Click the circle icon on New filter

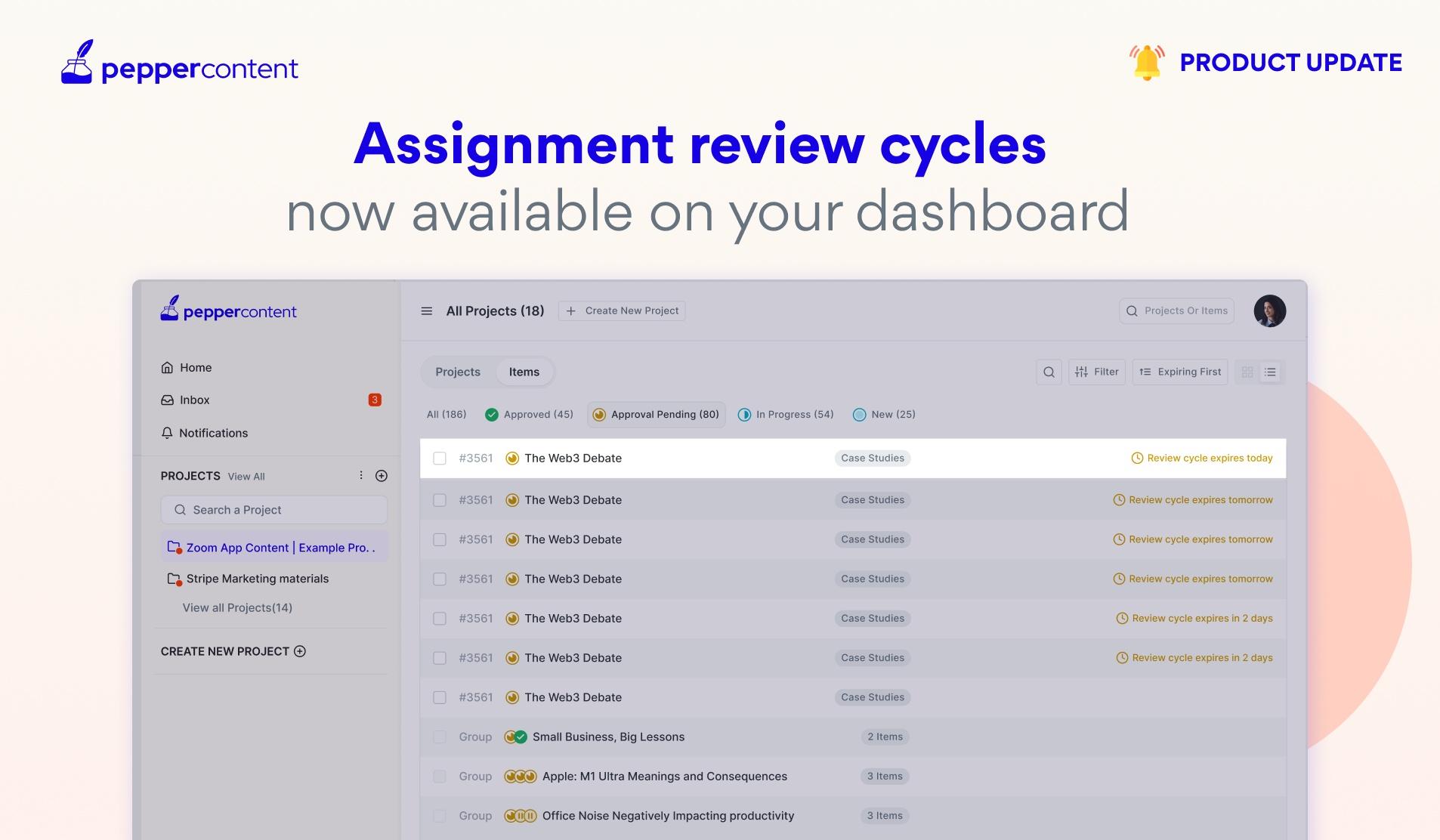859,415
